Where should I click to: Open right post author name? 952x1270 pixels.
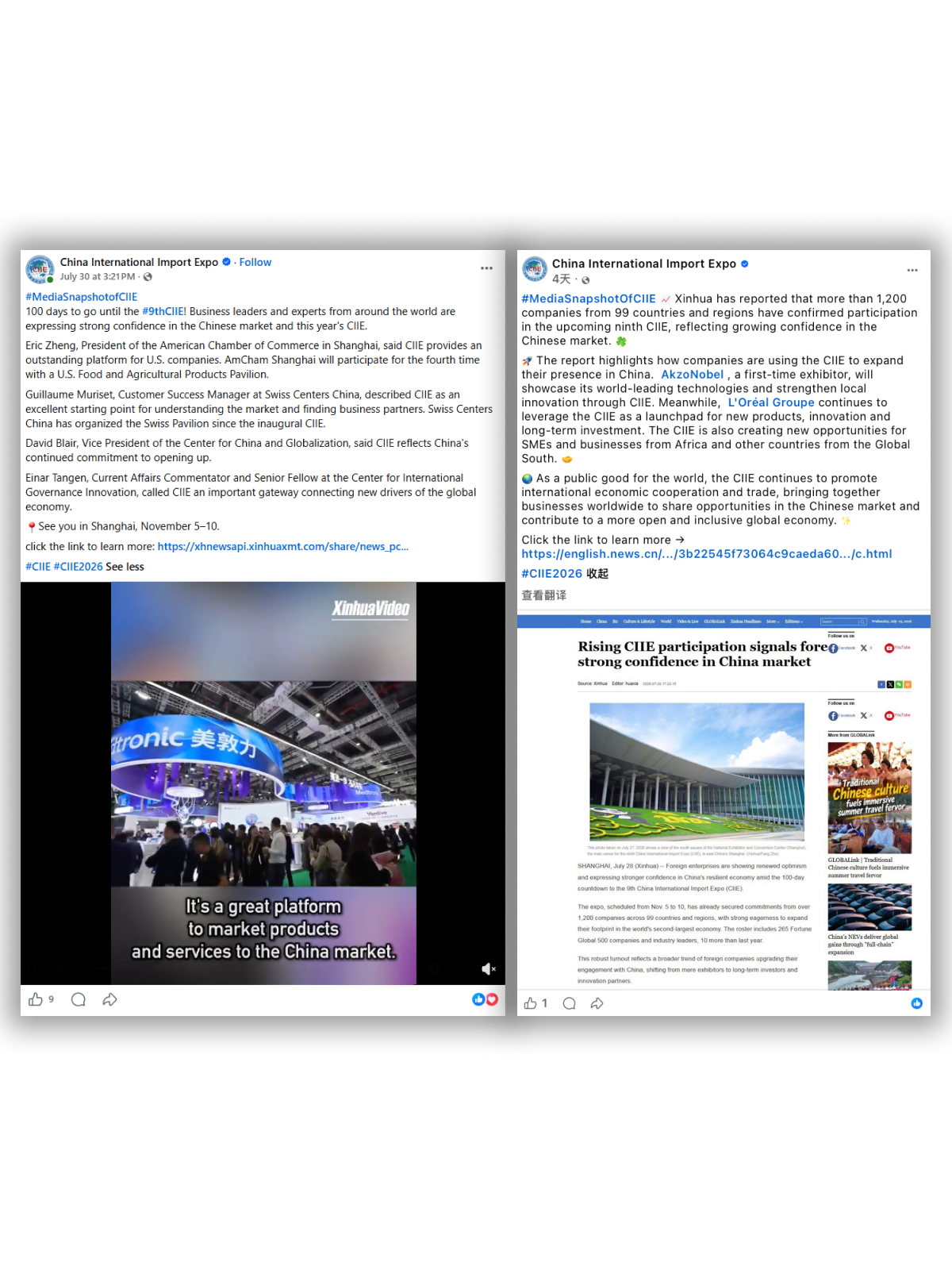tap(644, 264)
